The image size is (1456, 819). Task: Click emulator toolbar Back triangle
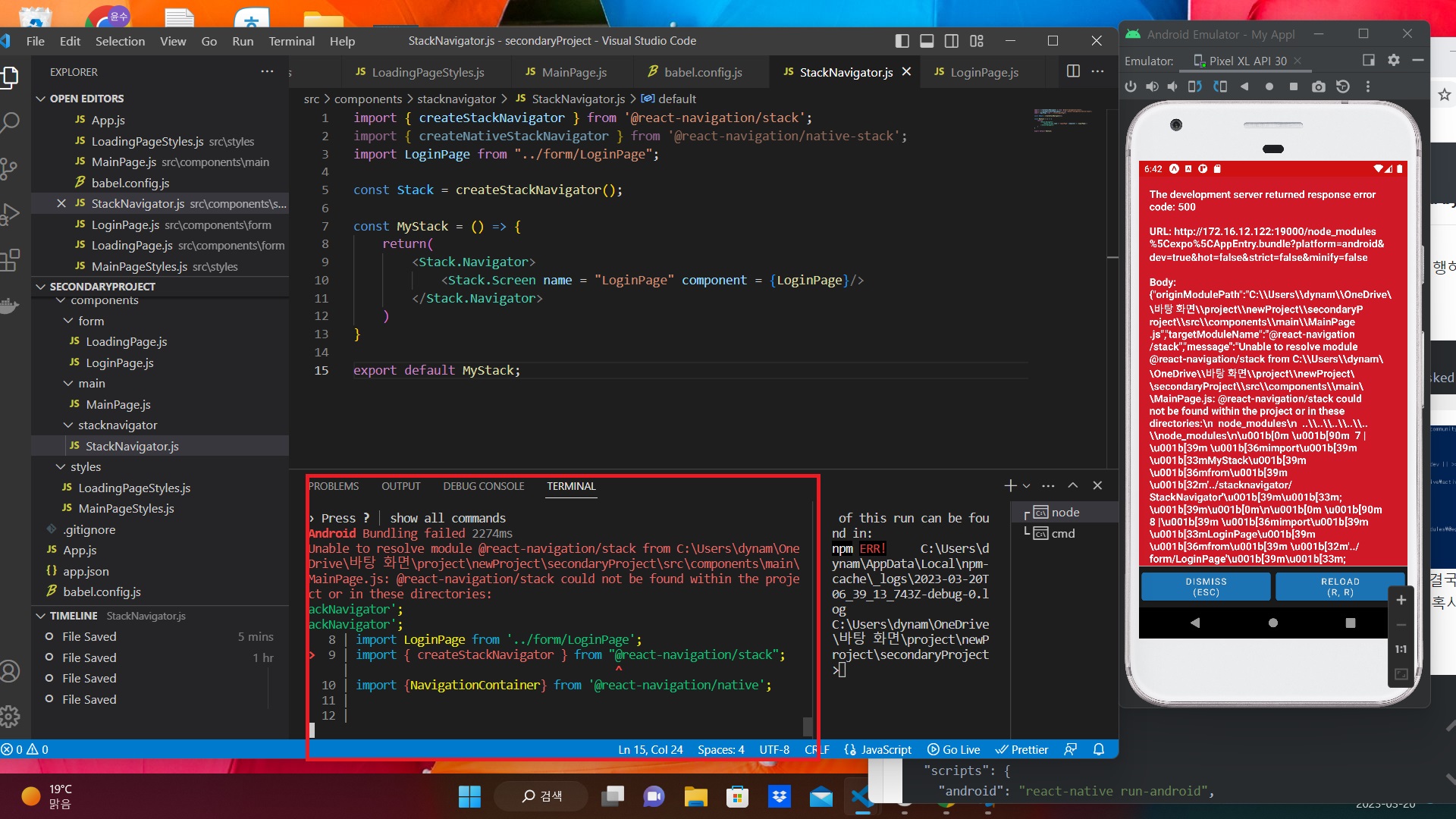pos(1244,86)
